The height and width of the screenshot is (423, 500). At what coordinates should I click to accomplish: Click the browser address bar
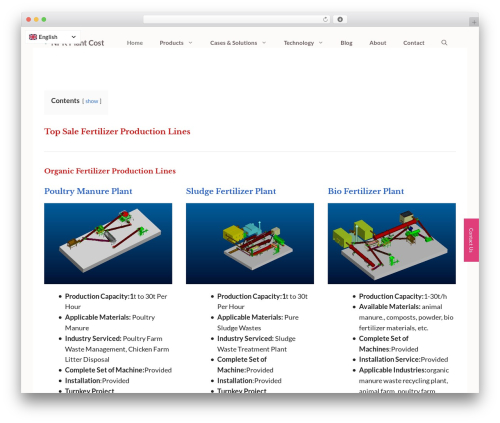coord(237,20)
